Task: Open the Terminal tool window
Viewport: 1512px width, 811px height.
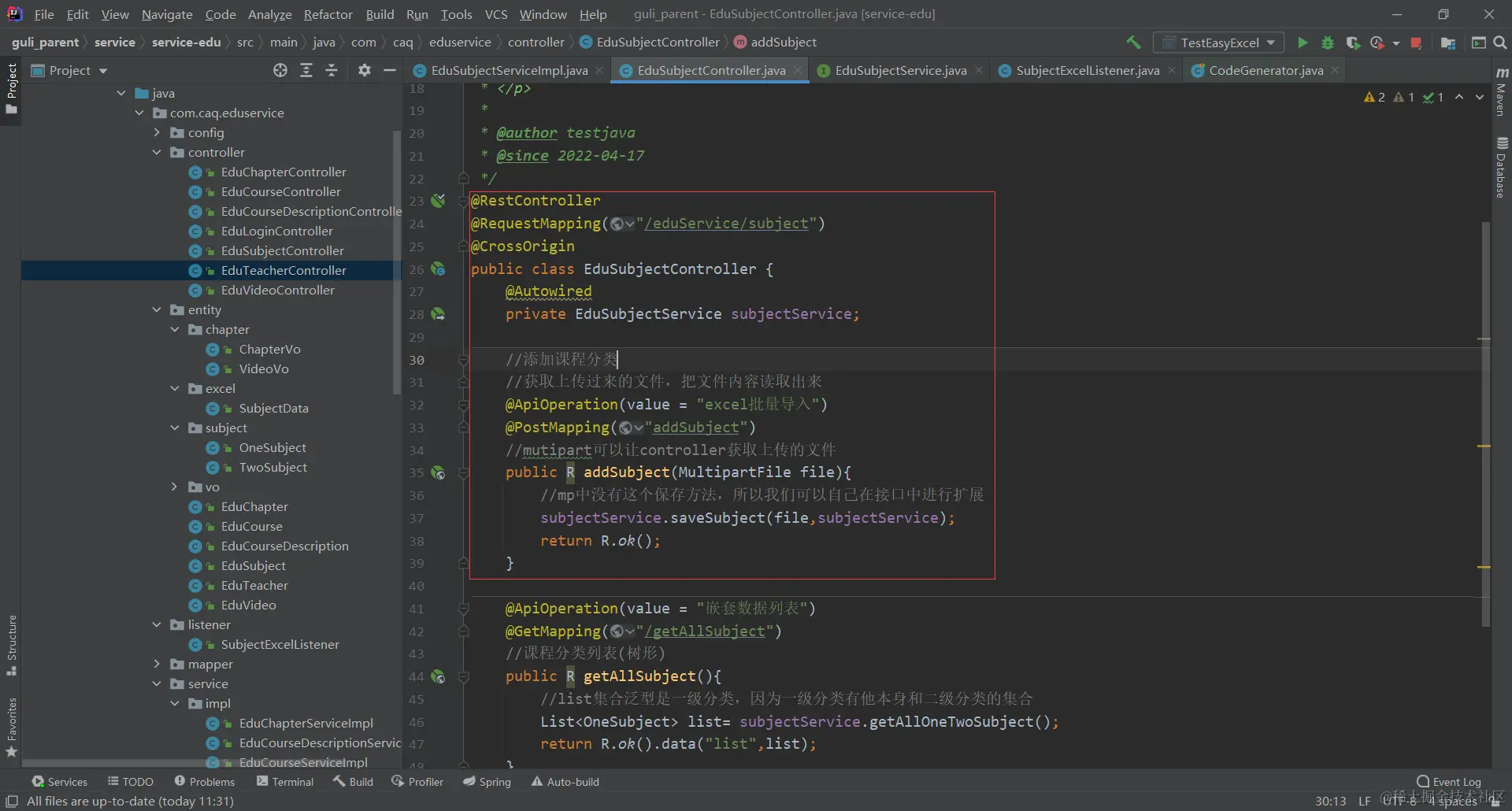Action: tap(285, 782)
